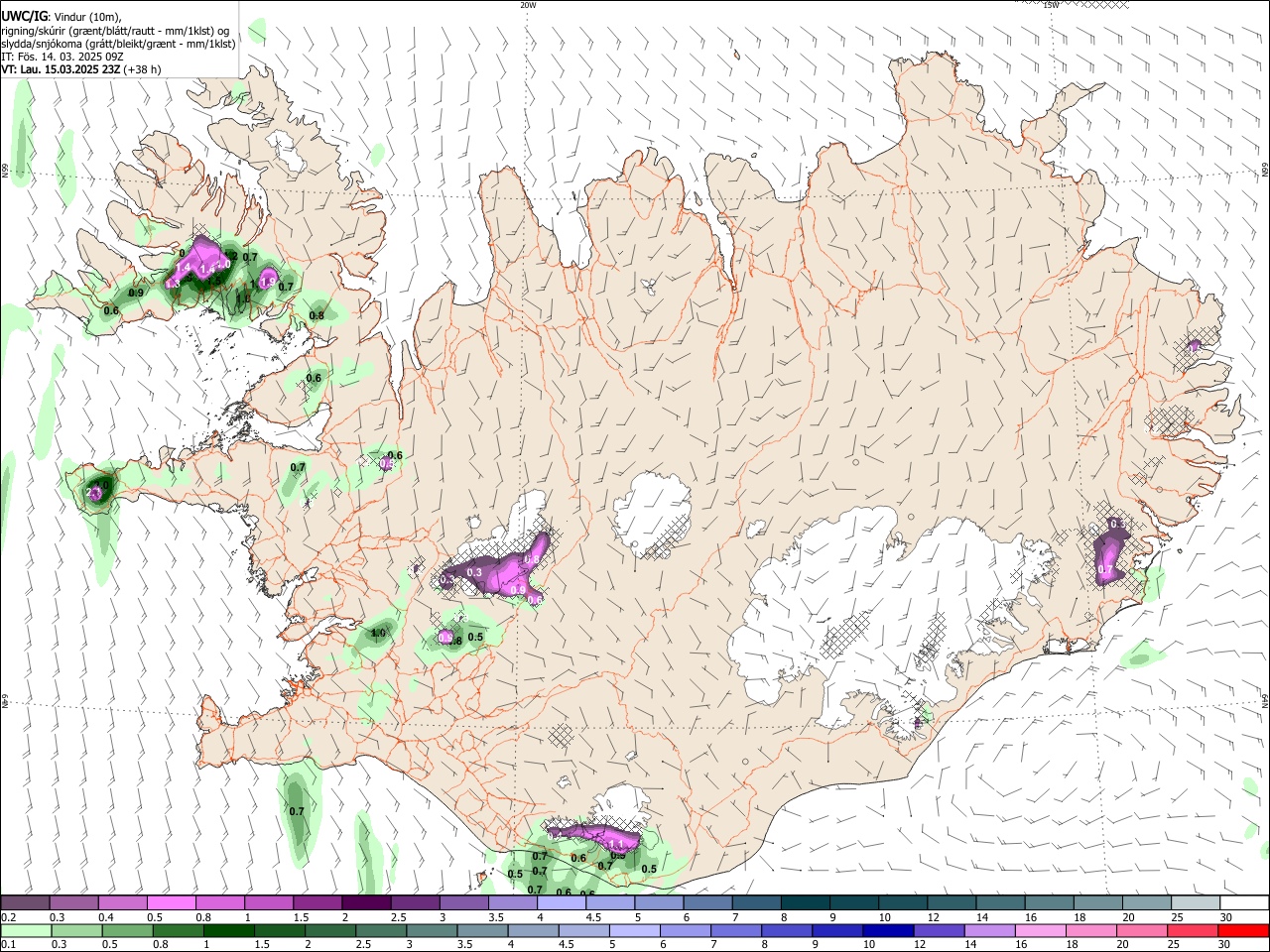Pick the pale lavender 4 swatch in snow scale

pyautogui.click(x=562, y=903)
